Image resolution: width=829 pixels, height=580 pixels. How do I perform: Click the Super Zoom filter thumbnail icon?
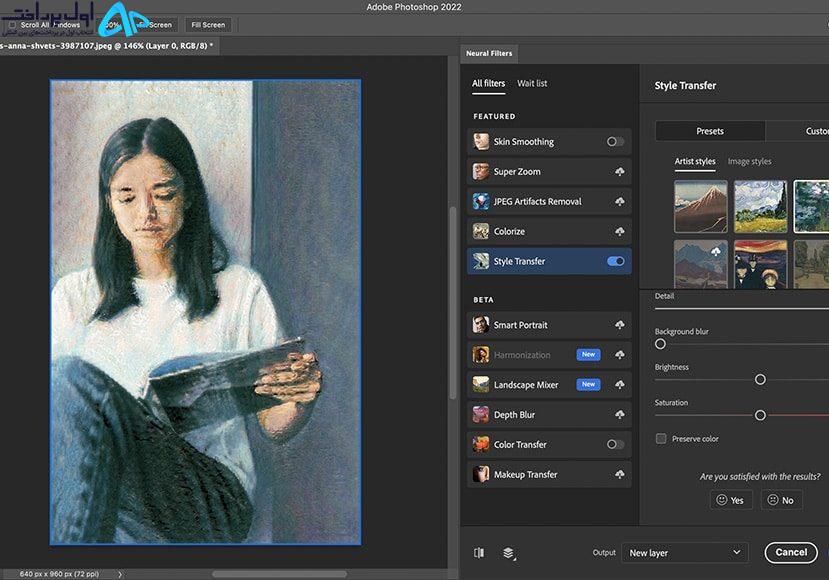[481, 171]
